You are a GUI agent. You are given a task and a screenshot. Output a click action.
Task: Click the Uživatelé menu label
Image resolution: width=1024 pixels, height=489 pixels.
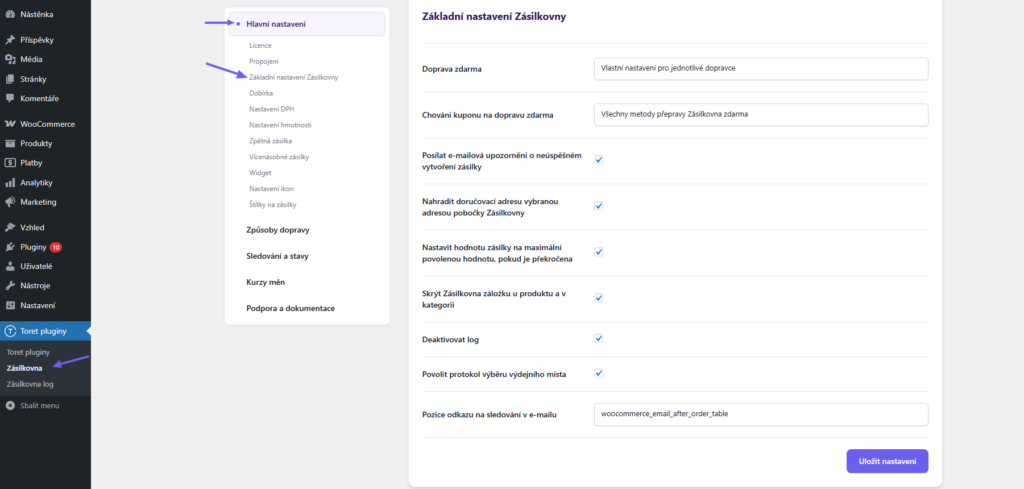(36, 266)
